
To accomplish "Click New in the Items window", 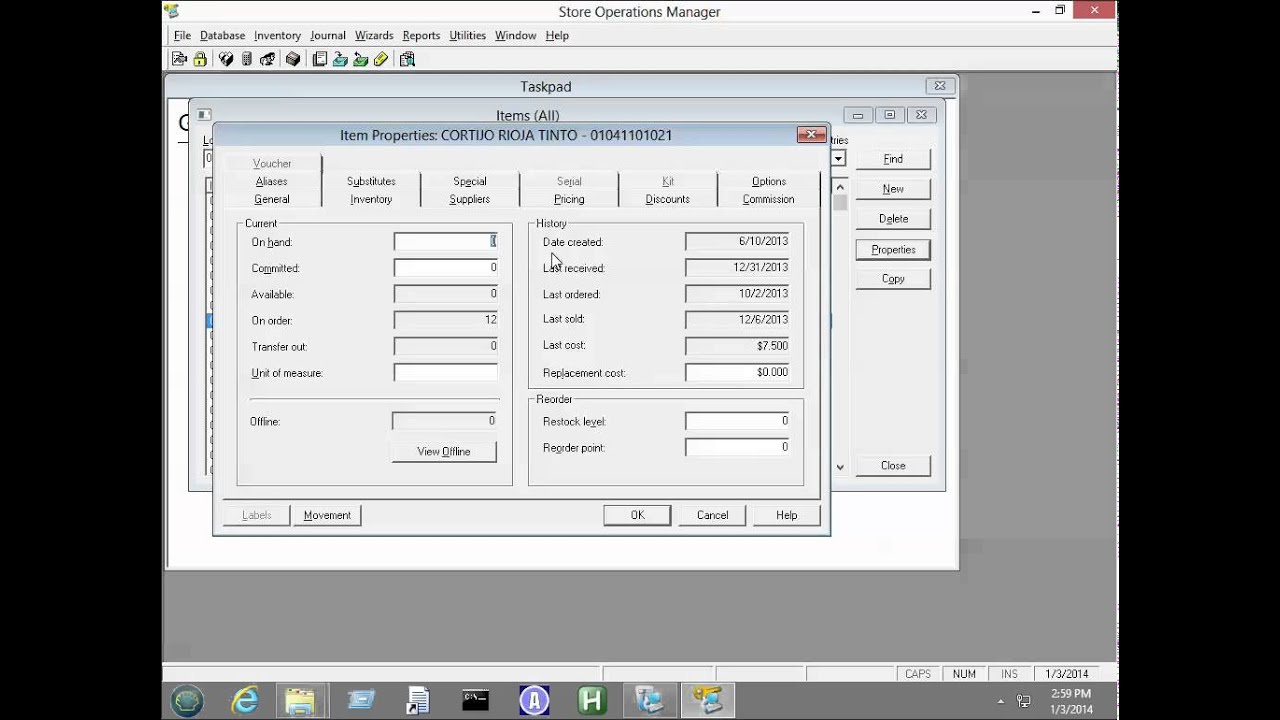I will [x=893, y=189].
